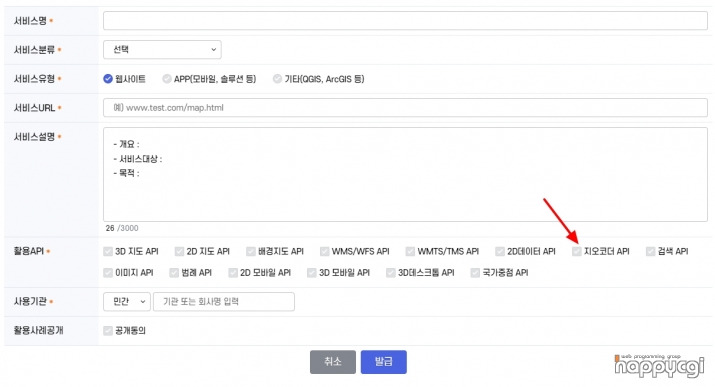Screen dimensions: 715x387
Task: Open the 사용기관 민간 dropdown
Action: [127, 302]
